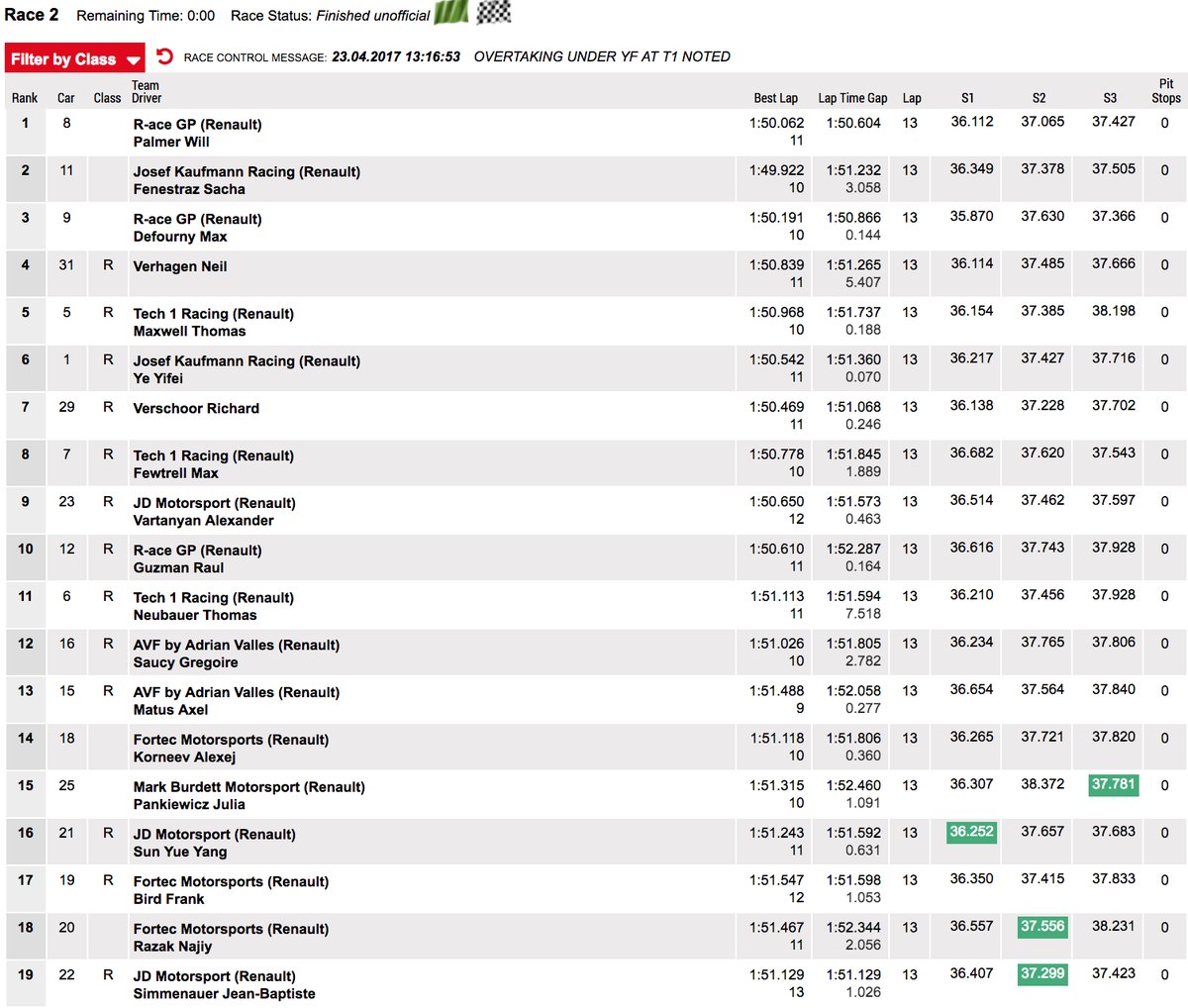Screen dimensions: 1188x1008
Task: Click the S3 column header
Action: pos(1110,98)
